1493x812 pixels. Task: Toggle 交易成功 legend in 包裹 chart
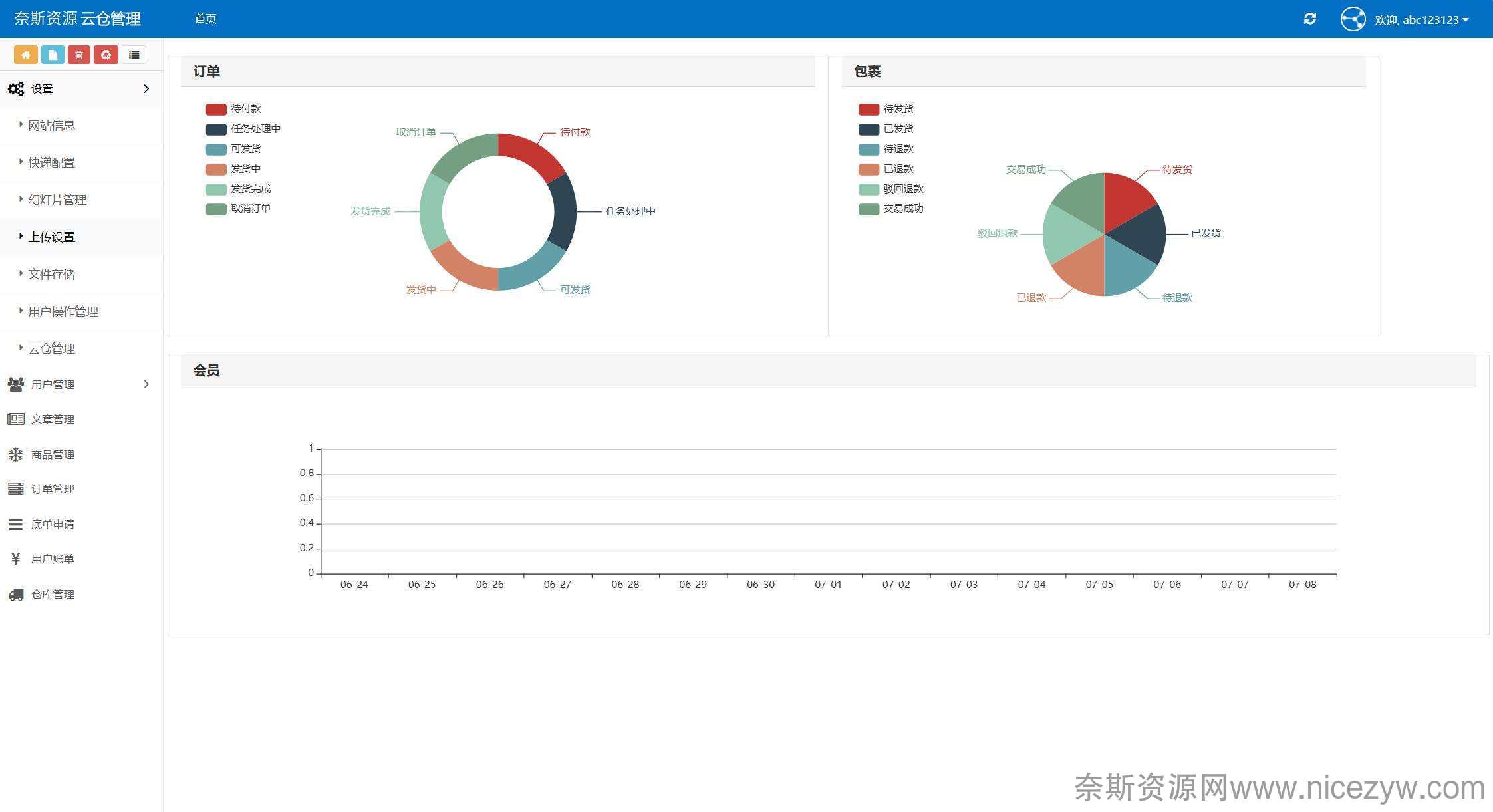pos(891,209)
